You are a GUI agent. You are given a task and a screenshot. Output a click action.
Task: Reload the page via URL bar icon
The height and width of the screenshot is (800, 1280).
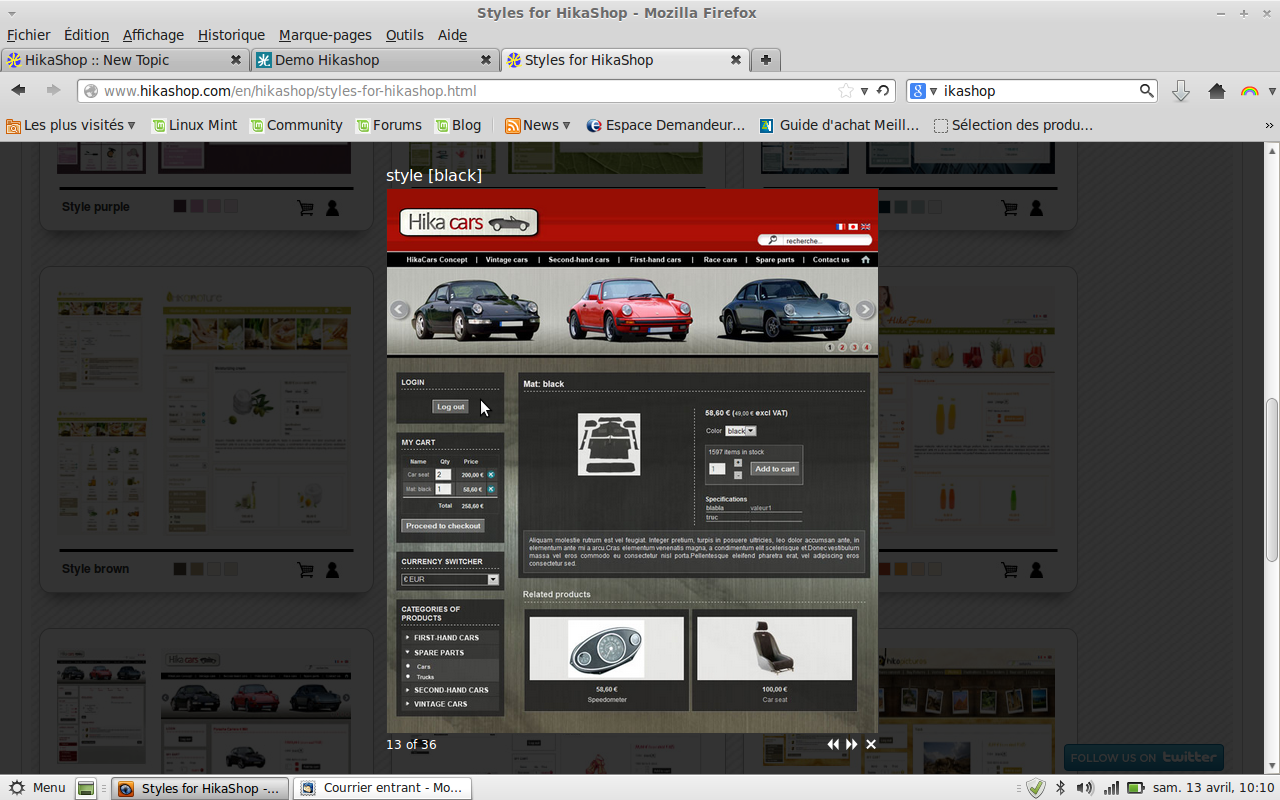click(x=883, y=91)
